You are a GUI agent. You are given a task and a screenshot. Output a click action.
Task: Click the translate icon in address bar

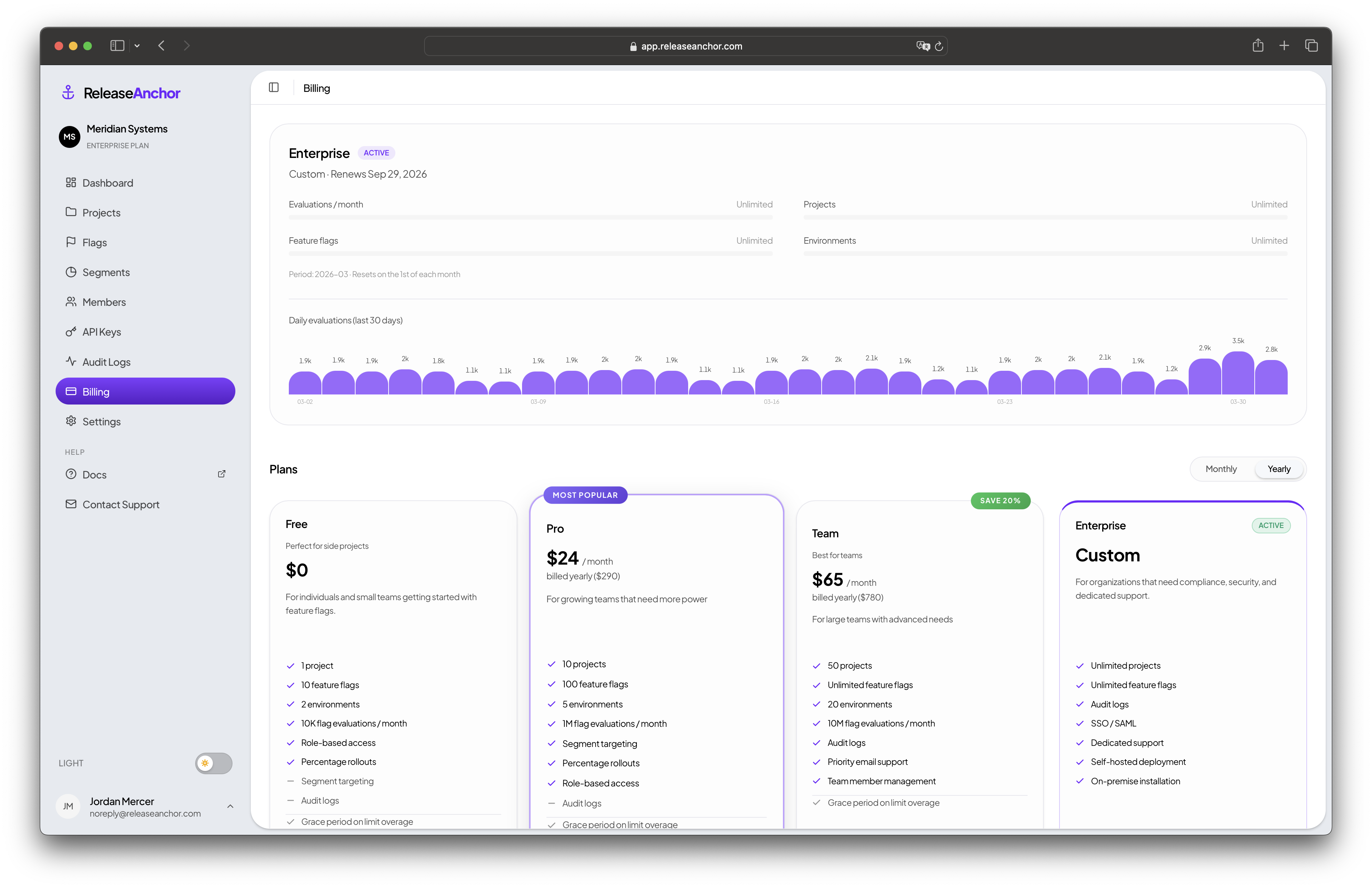pyautogui.click(x=922, y=46)
